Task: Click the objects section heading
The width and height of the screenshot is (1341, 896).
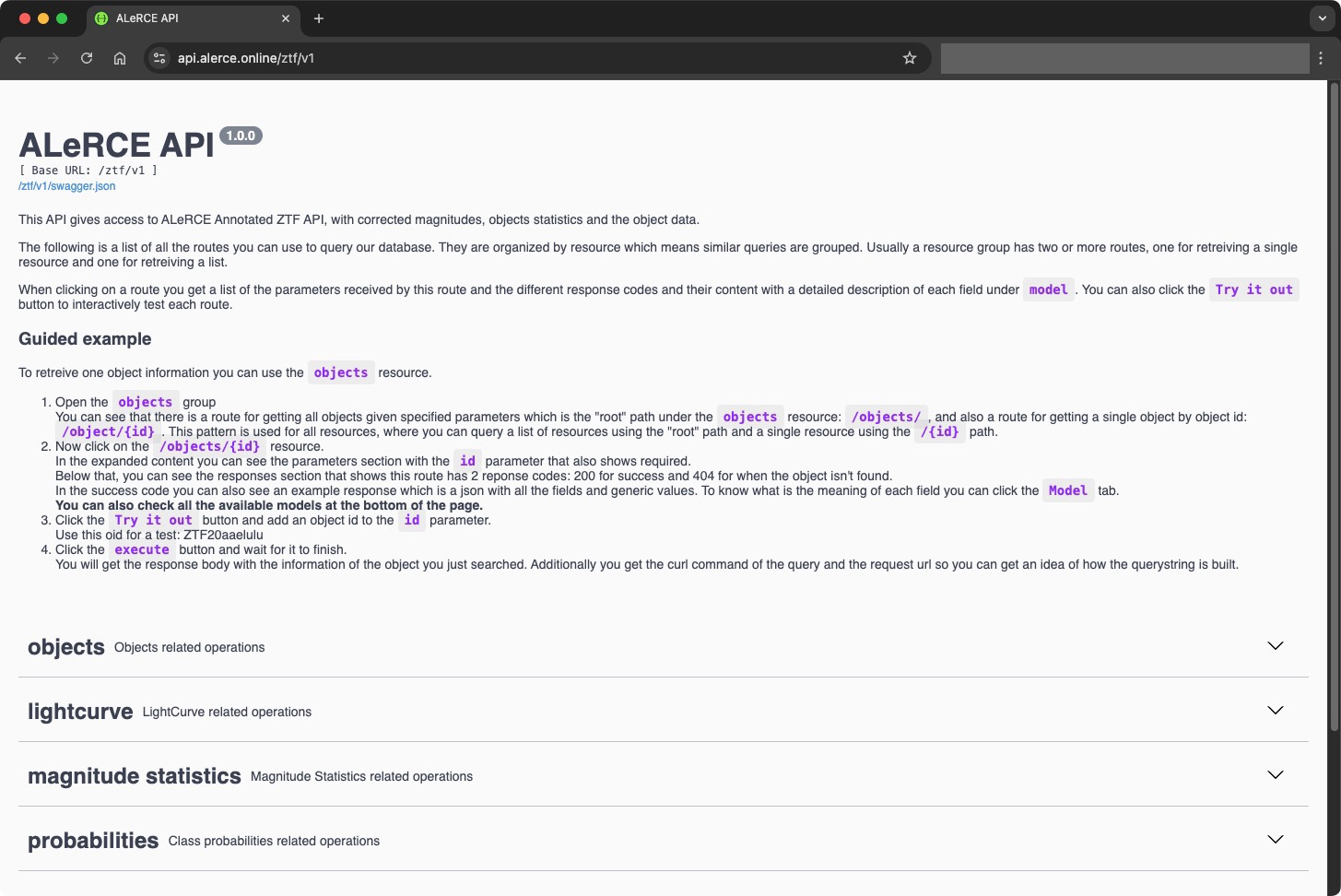Action: tap(66, 647)
